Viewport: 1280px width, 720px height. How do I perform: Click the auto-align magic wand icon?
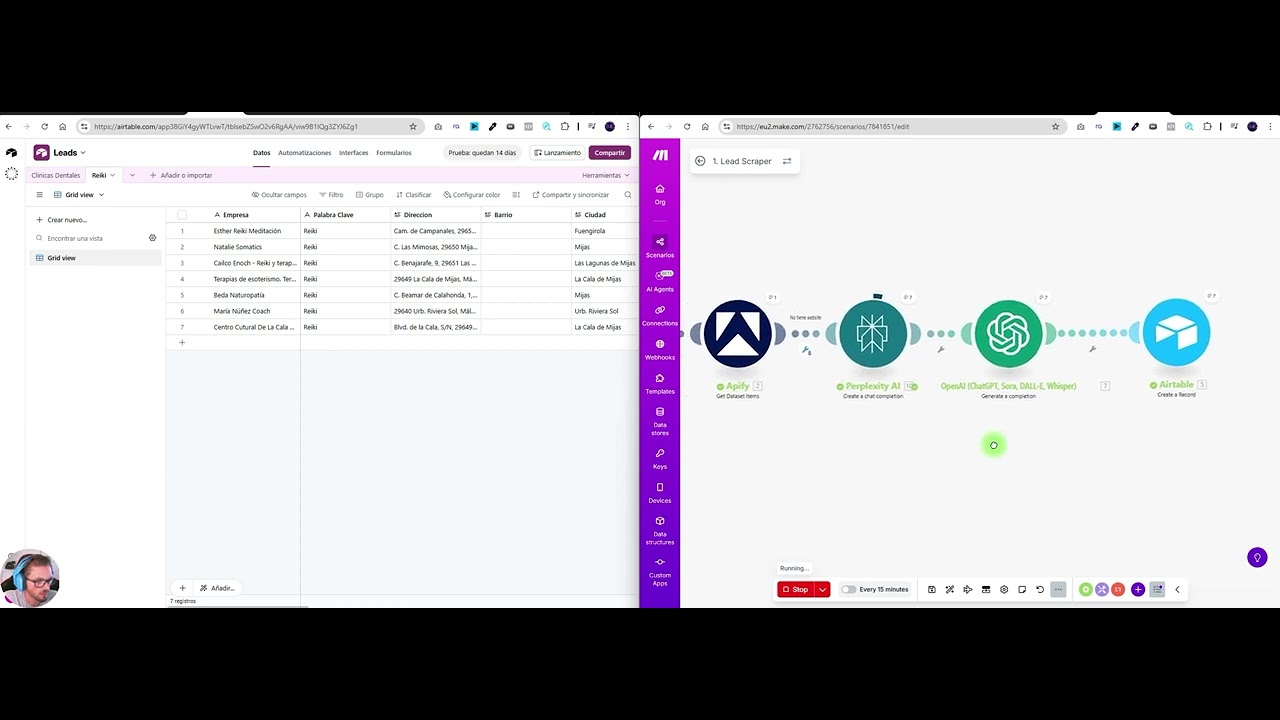(950, 589)
